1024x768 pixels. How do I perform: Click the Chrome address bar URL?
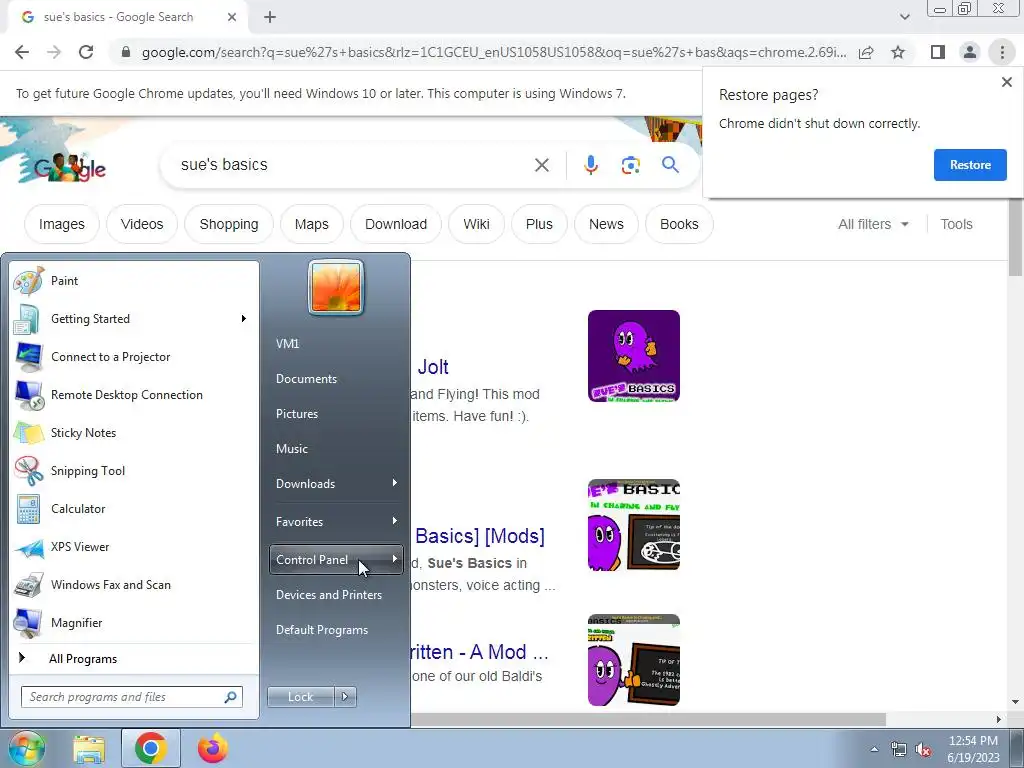point(494,52)
